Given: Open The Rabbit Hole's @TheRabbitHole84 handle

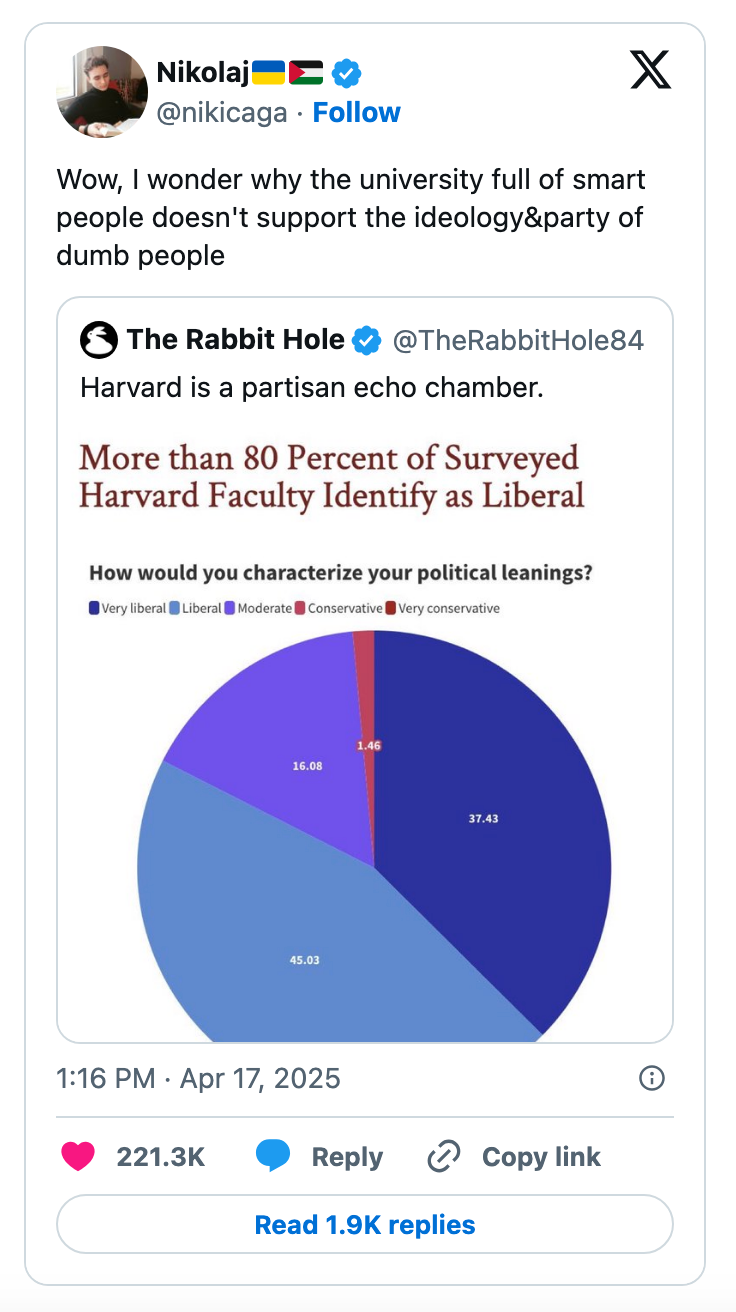Looking at the screenshot, I should pyautogui.click(x=521, y=340).
